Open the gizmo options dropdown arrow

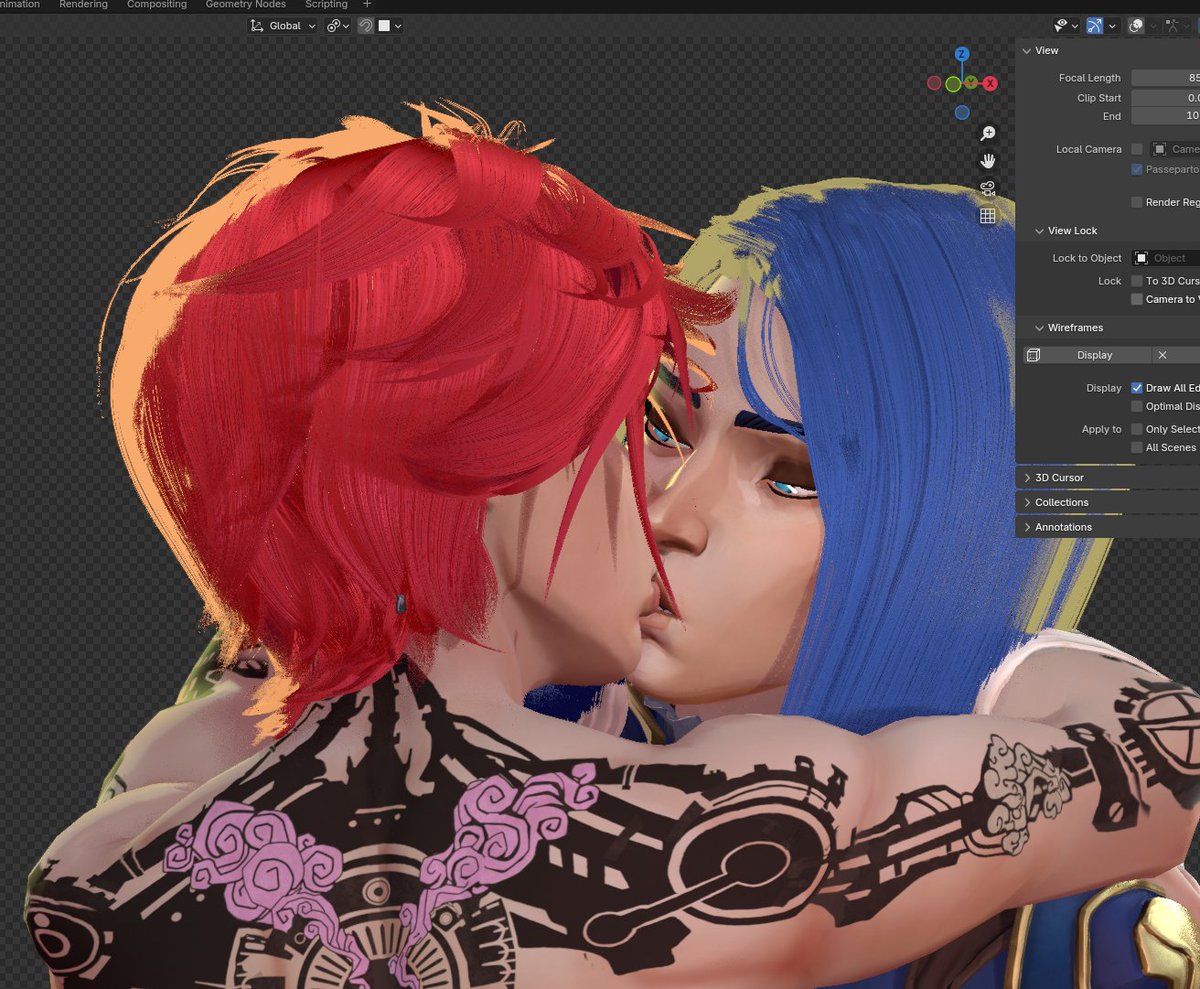(x=1111, y=26)
